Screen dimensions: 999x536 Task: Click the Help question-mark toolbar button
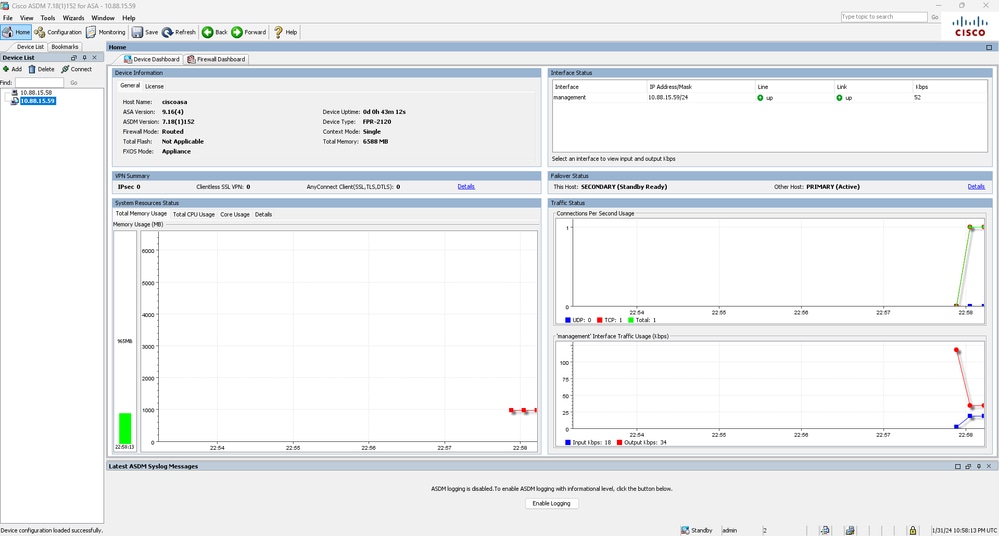click(x=285, y=32)
